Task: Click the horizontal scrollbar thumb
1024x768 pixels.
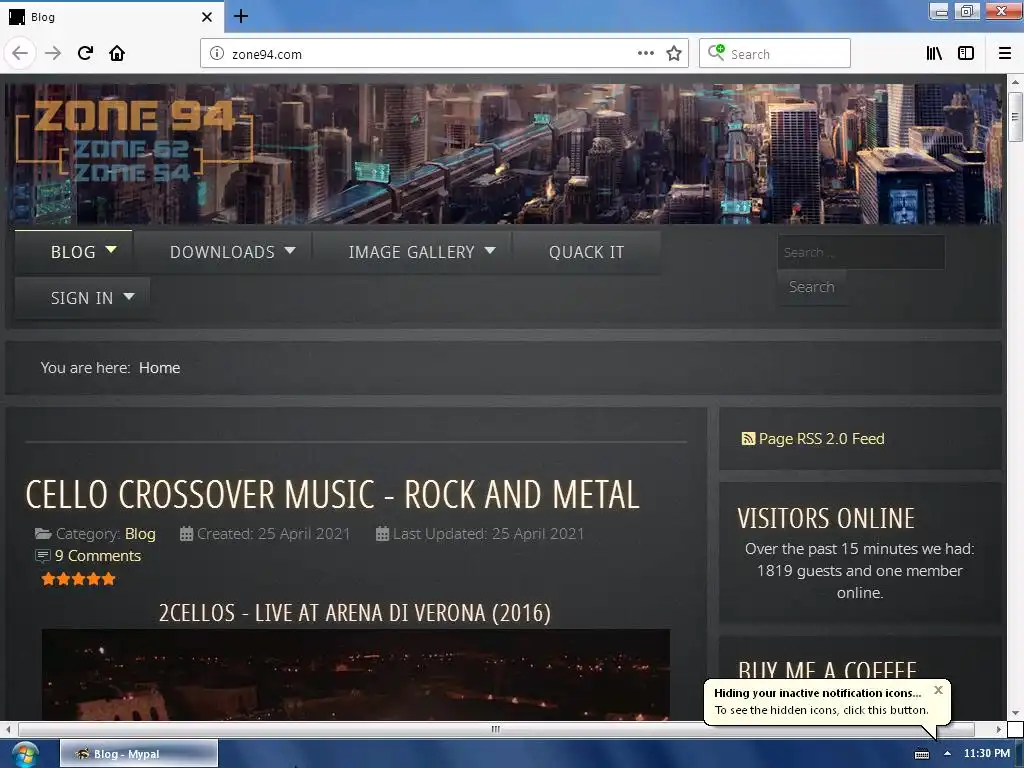Action: click(x=496, y=729)
